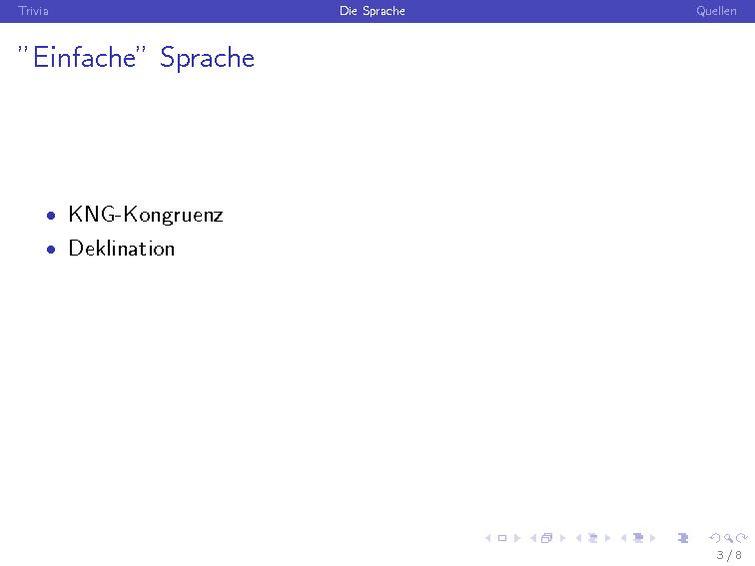Jump to the Quellen section link

coord(716,11)
